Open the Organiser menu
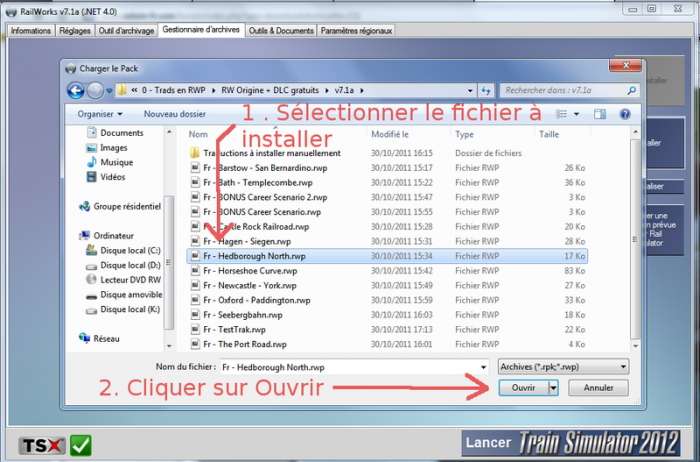 (100, 114)
